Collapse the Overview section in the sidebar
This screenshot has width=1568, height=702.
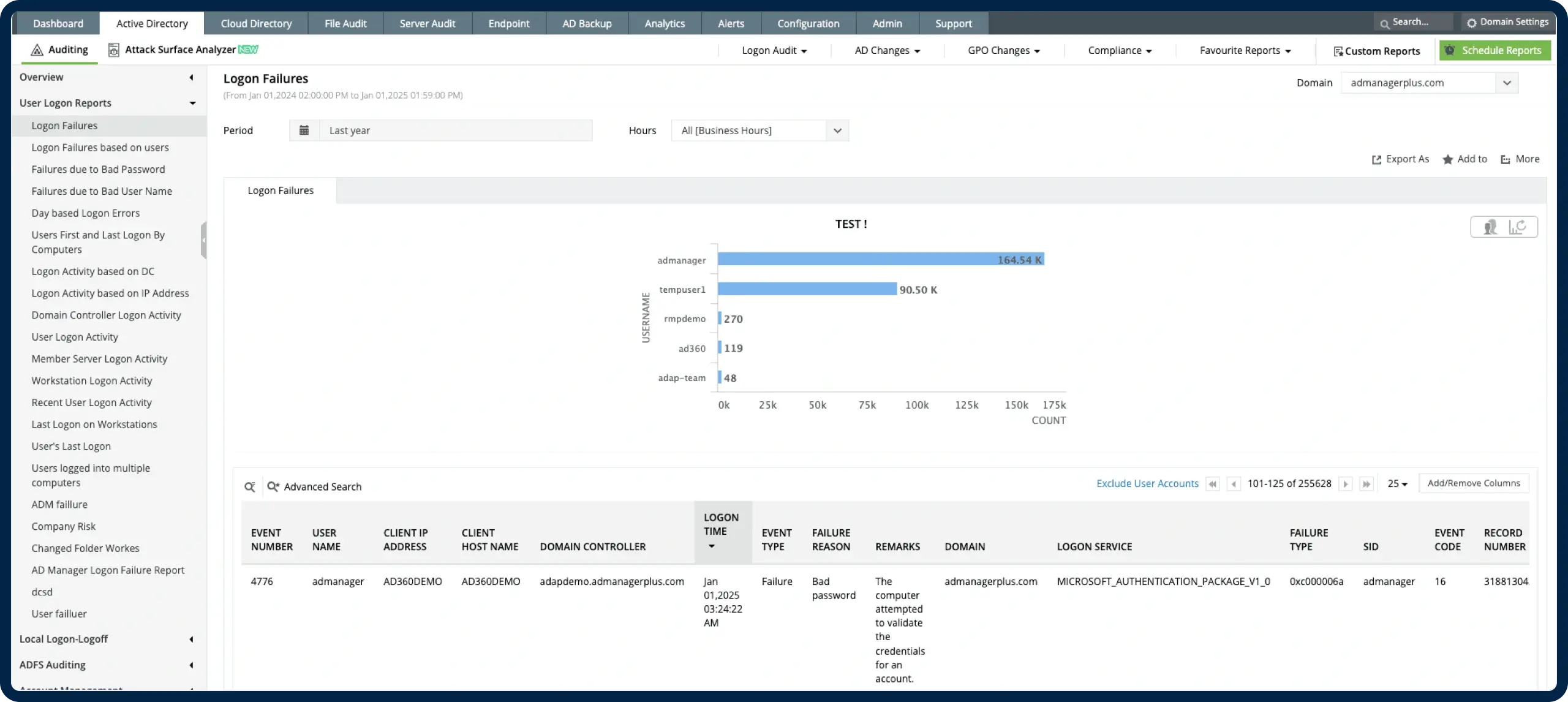[191, 77]
